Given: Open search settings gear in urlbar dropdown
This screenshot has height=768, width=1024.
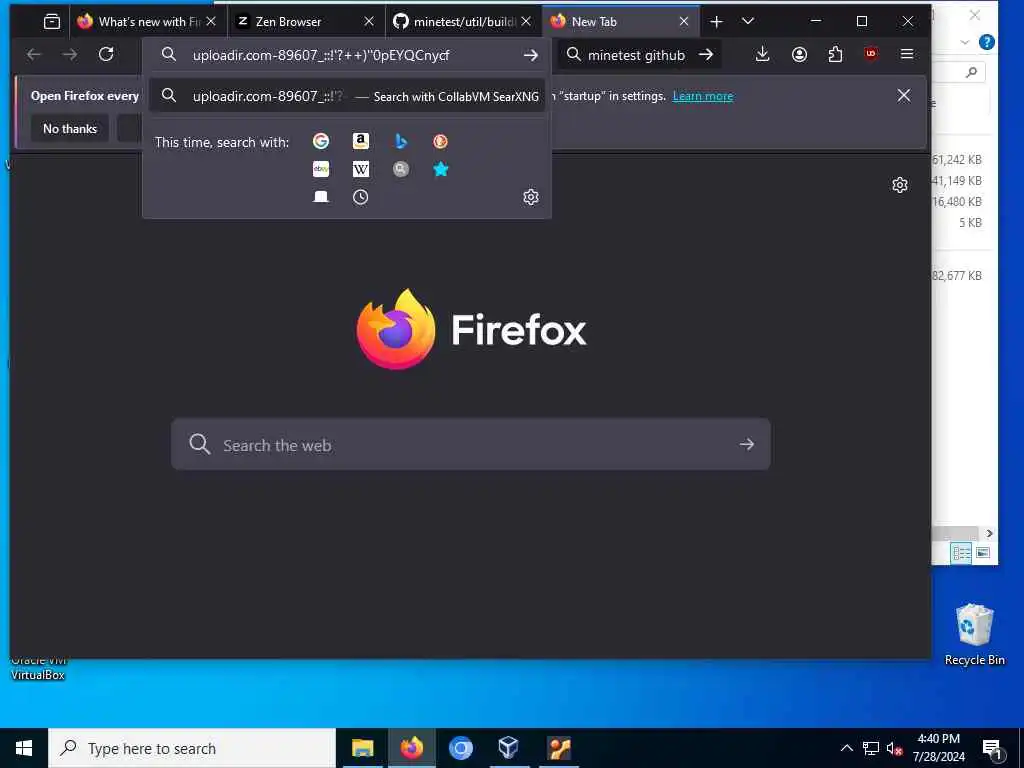Looking at the screenshot, I should point(531,197).
